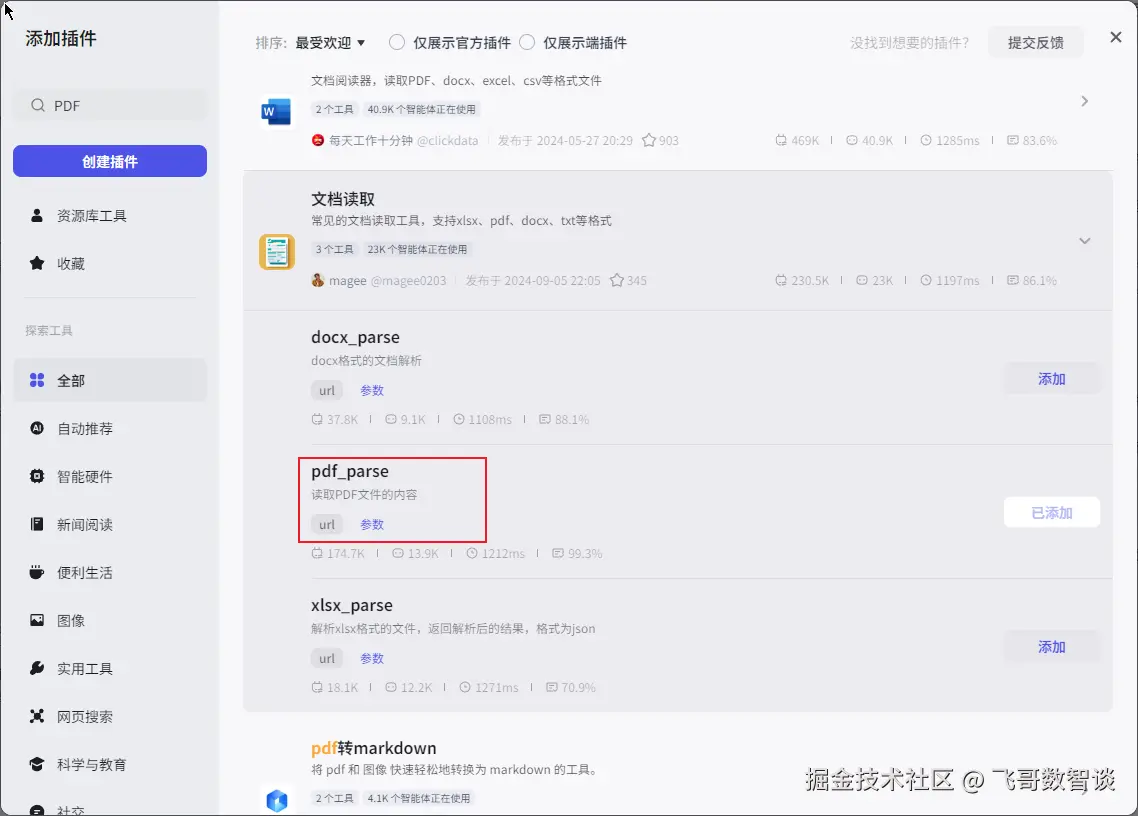Select the 仅展示官方插件 radio button

point(397,42)
